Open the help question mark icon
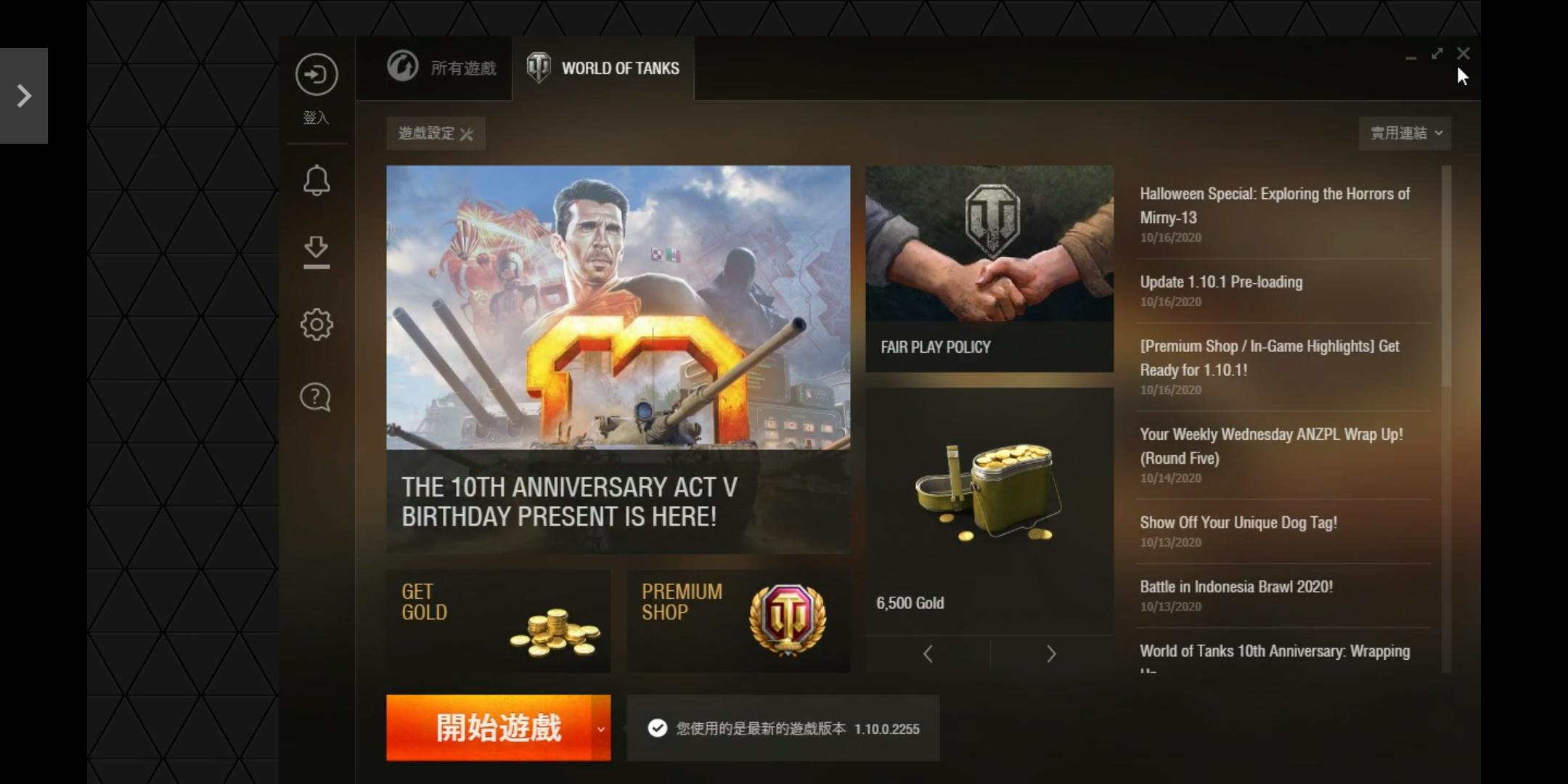1568x784 pixels. pyautogui.click(x=316, y=397)
